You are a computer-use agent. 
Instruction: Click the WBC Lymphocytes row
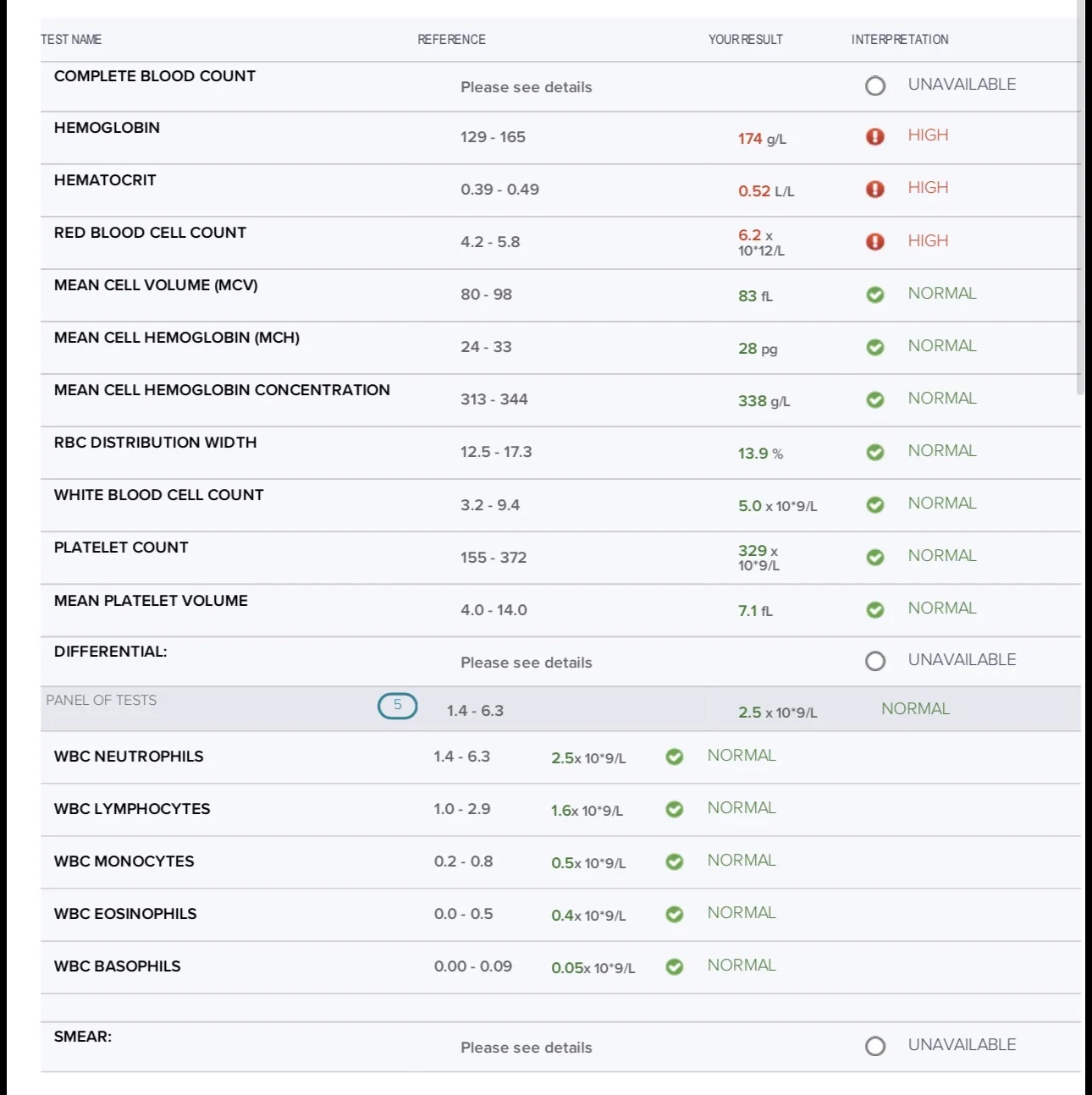560,810
